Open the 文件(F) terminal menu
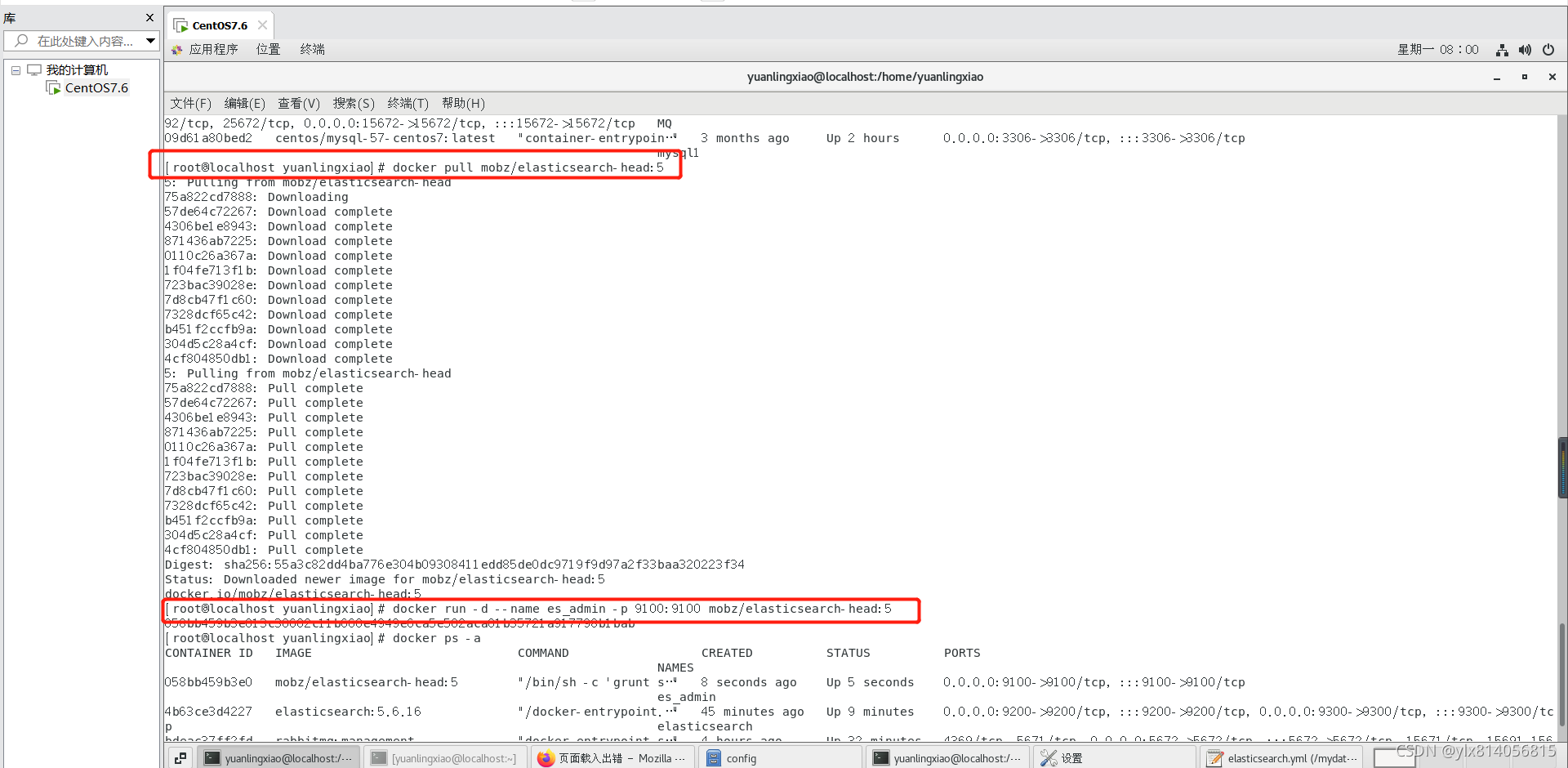Image resolution: width=1568 pixels, height=768 pixels. (x=190, y=103)
